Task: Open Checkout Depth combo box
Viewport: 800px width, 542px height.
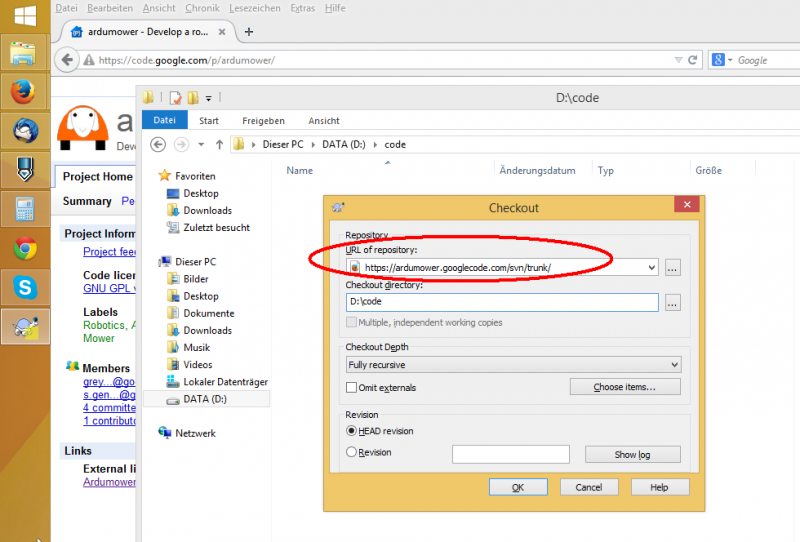Action: click(513, 364)
